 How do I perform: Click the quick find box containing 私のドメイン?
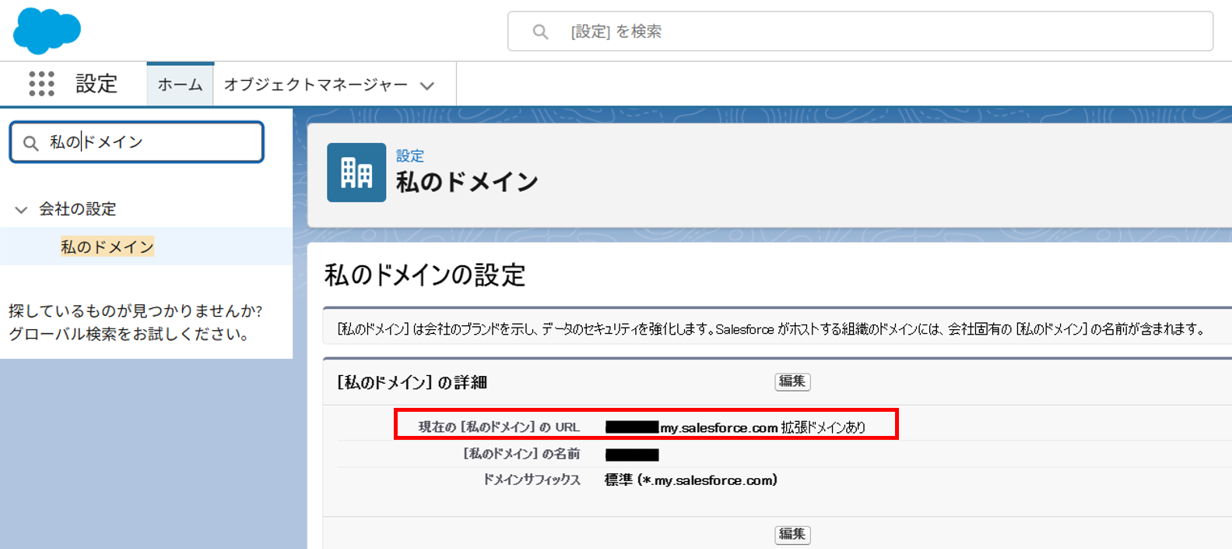(137, 142)
